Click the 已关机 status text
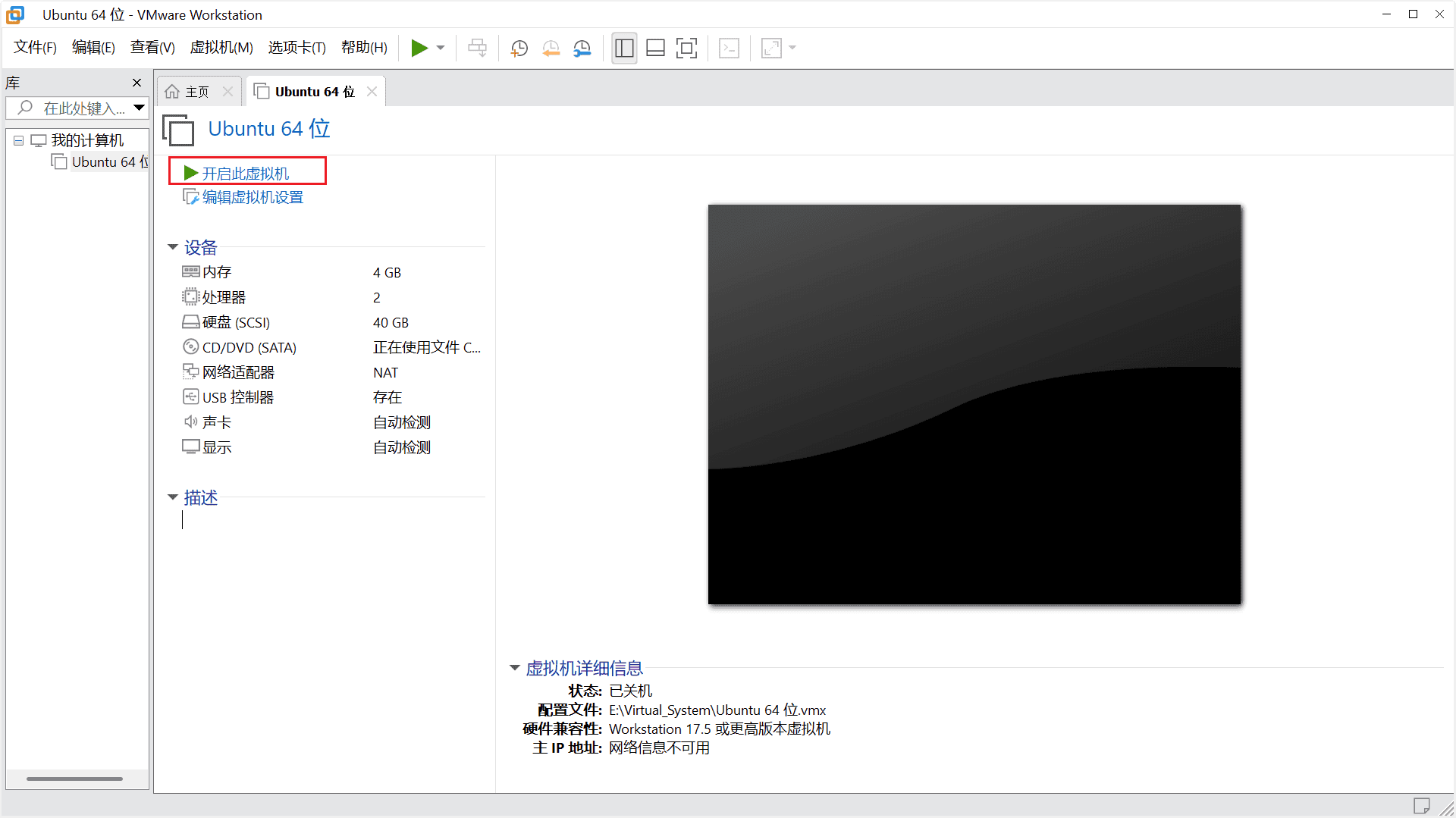Viewport: 1456px width, 818px height. pos(630,691)
